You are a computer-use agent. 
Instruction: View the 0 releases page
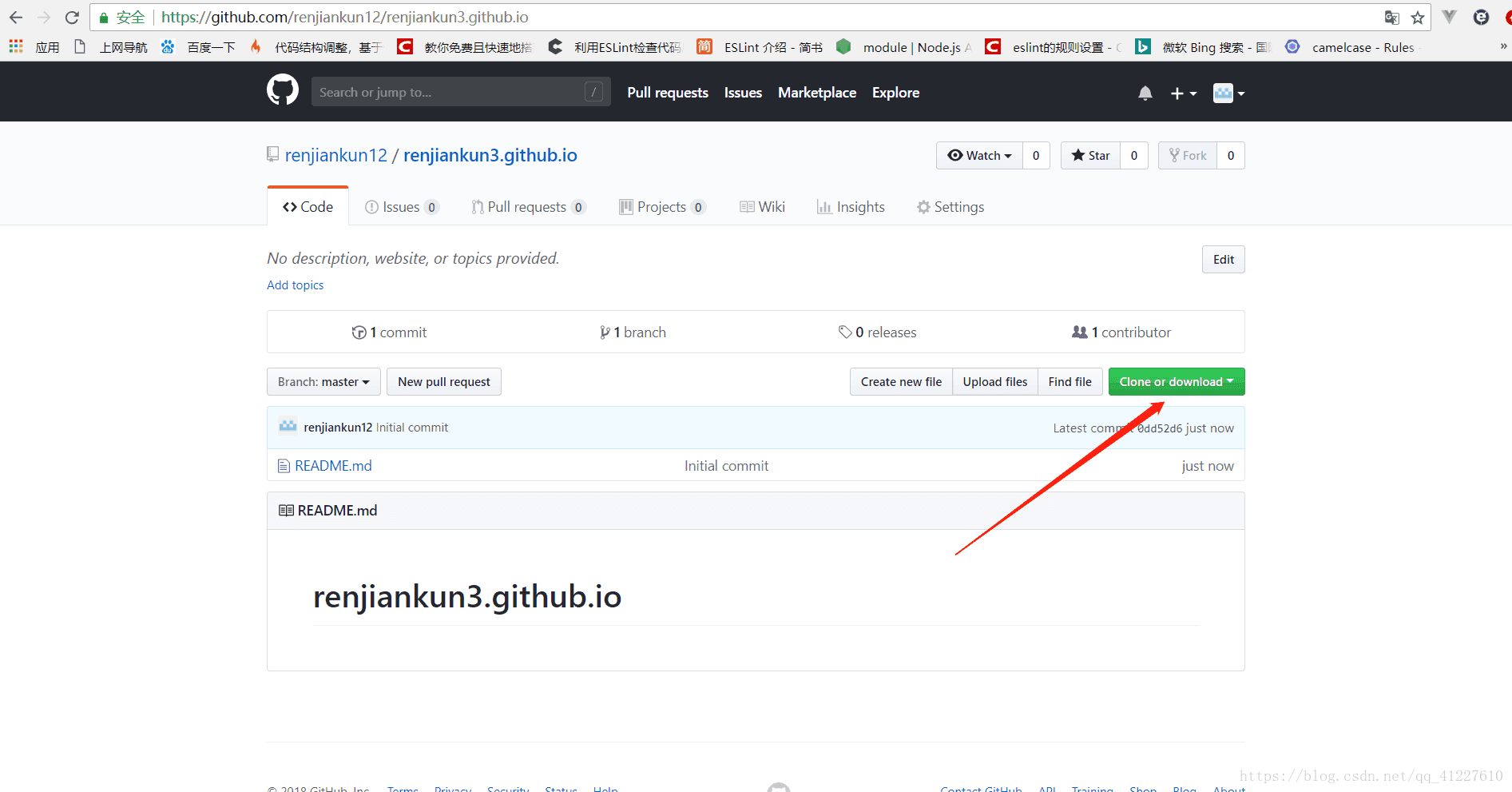[x=877, y=332]
